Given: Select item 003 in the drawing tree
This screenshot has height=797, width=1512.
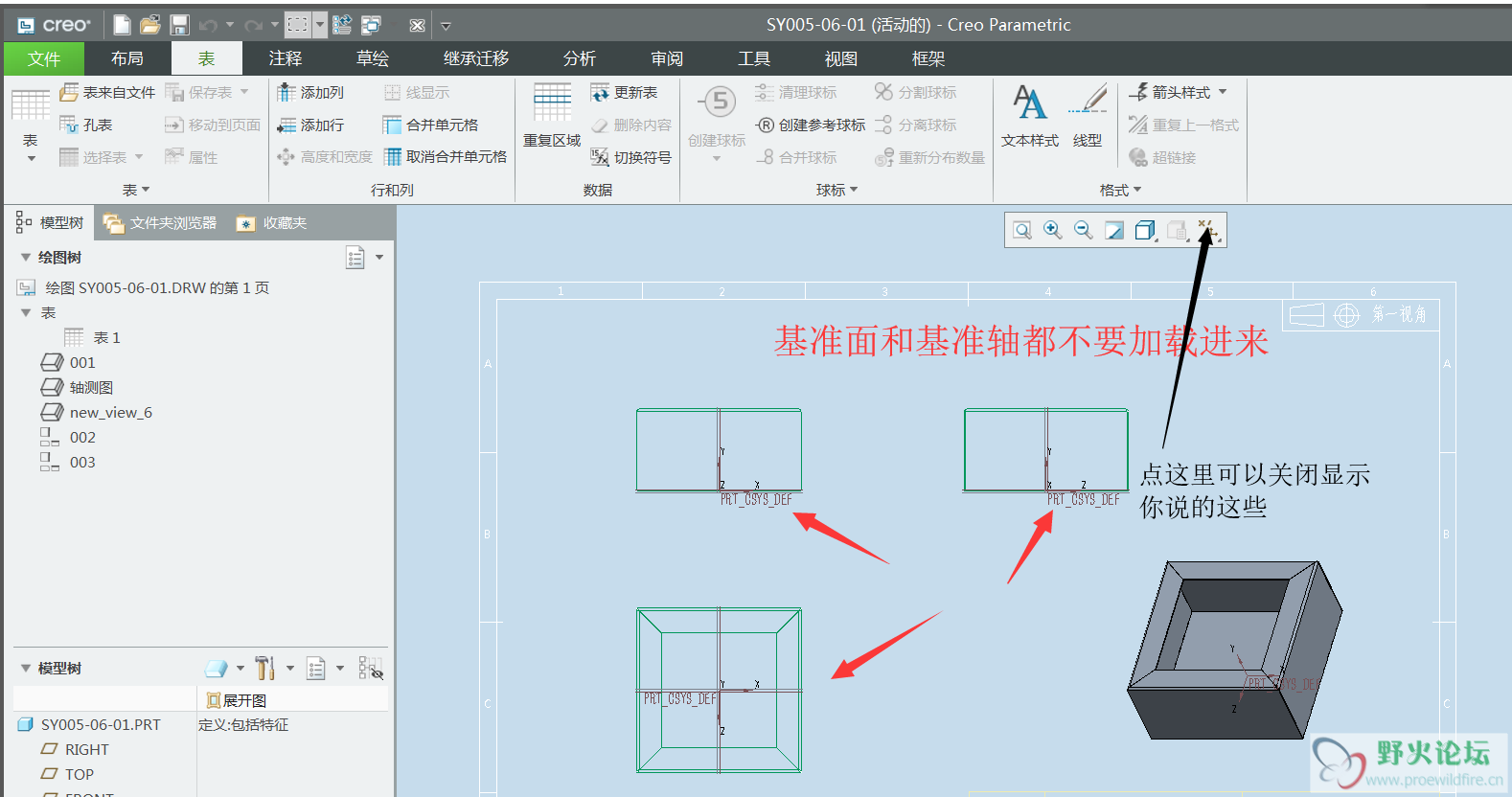Looking at the screenshot, I should click(68, 462).
